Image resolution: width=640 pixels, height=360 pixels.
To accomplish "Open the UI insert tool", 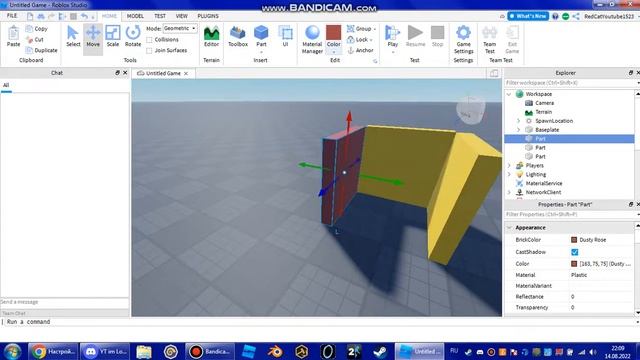I will (285, 36).
